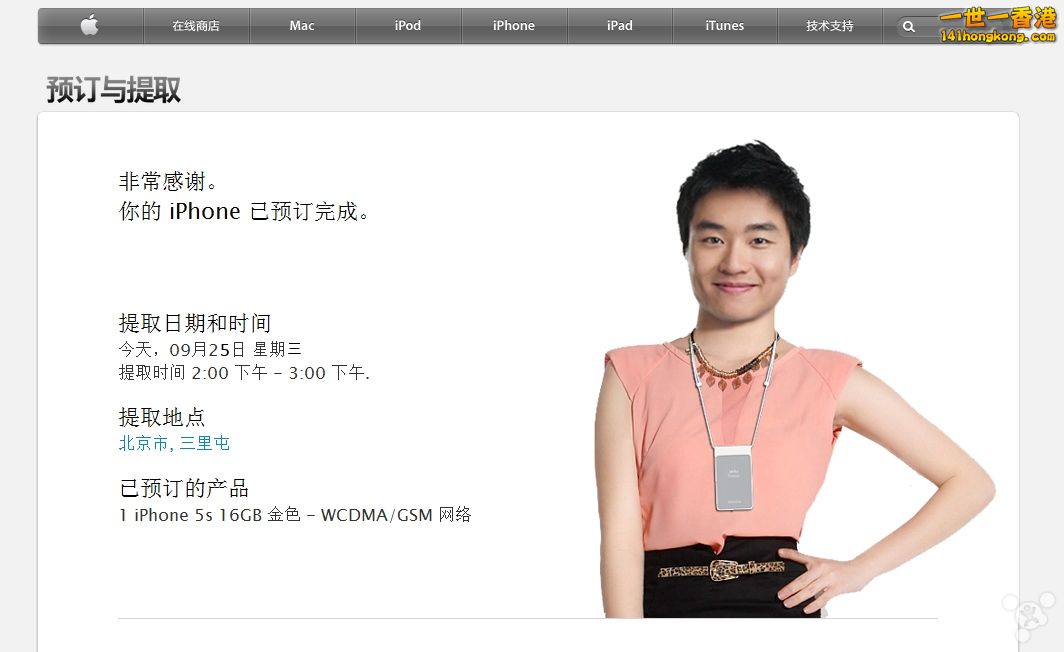Screen dimensions: 1064x652
Task: Click the 141hongkong.com watermark logo
Action: pyautogui.click(x=997, y=25)
